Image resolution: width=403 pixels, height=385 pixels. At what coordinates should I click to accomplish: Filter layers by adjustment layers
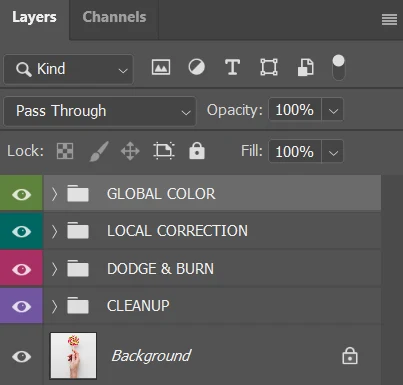tap(197, 67)
